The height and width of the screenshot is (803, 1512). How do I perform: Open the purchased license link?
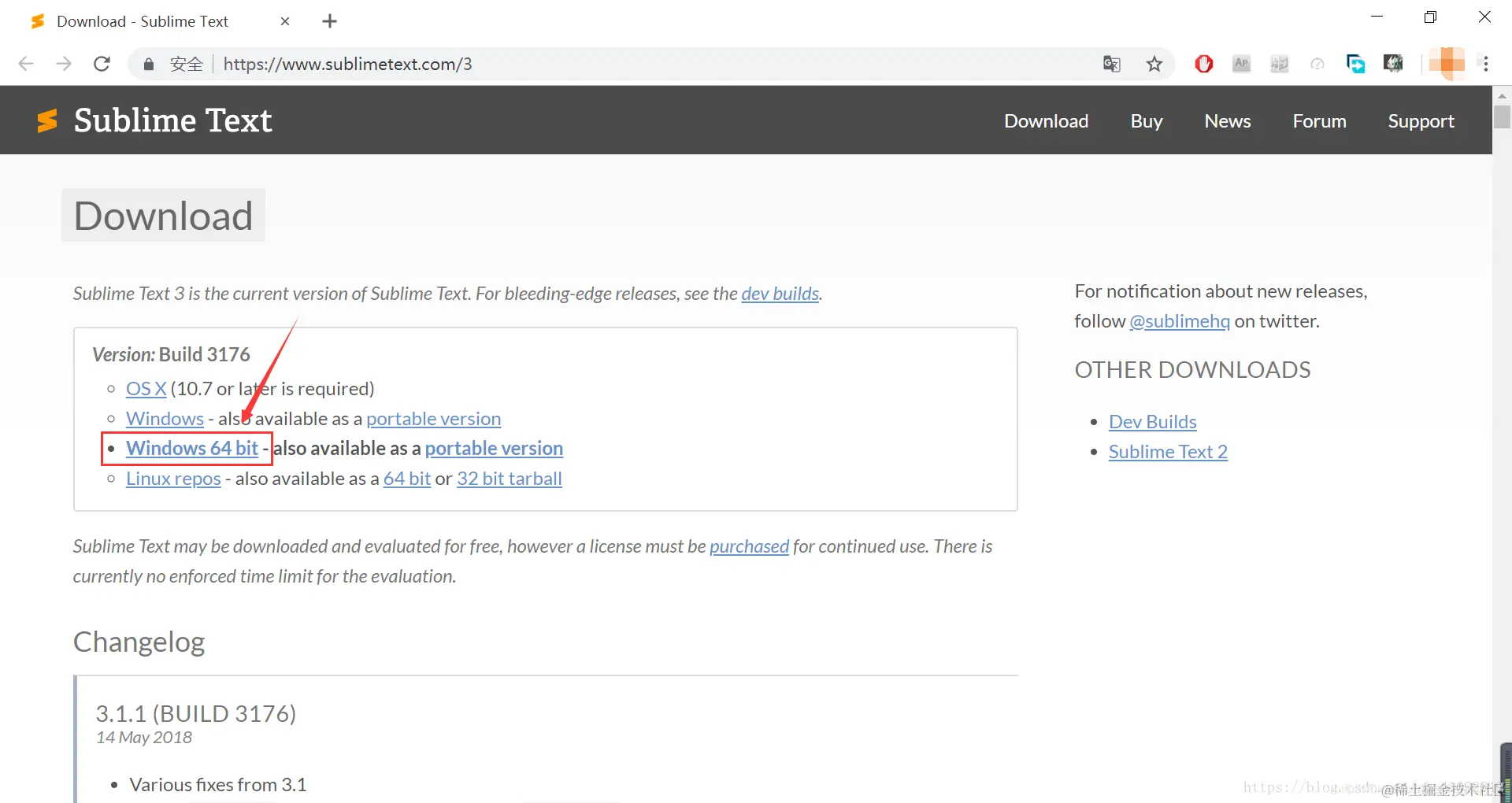tap(749, 546)
